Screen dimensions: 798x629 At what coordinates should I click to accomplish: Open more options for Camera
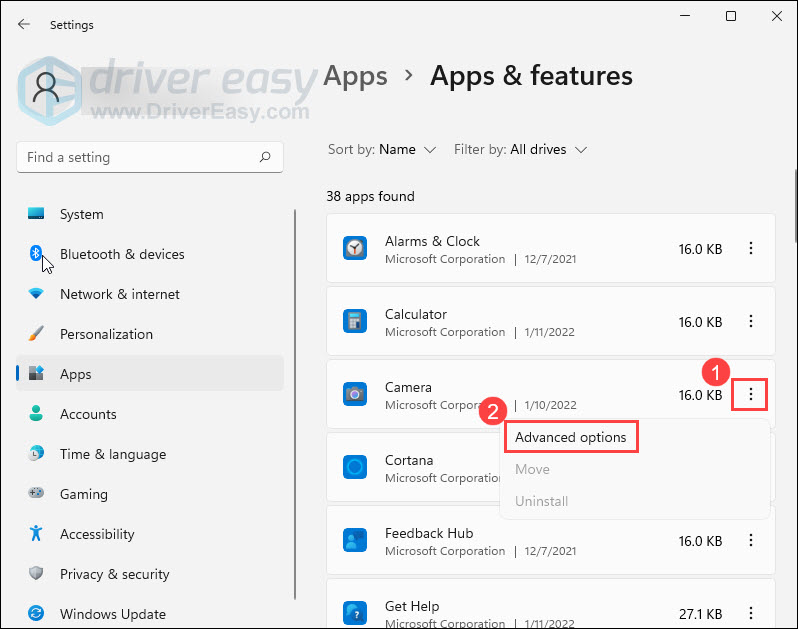click(x=750, y=395)
